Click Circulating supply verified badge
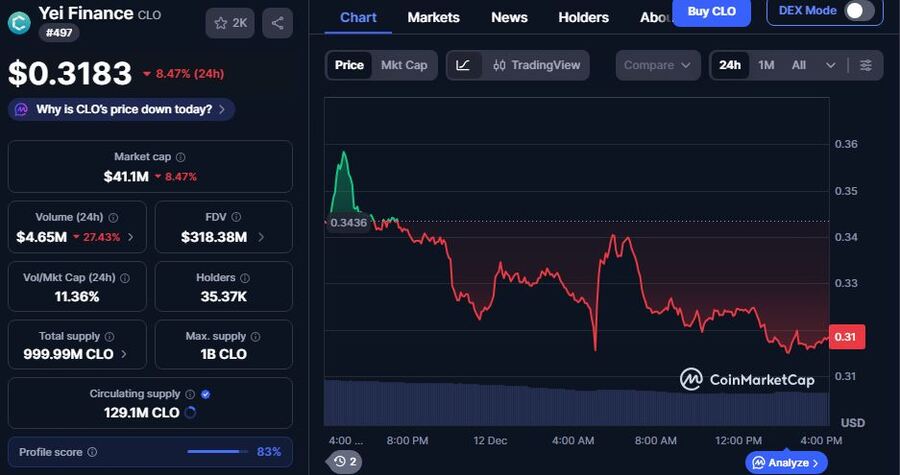This screenshot has height=475, width=900. (205, 394)
